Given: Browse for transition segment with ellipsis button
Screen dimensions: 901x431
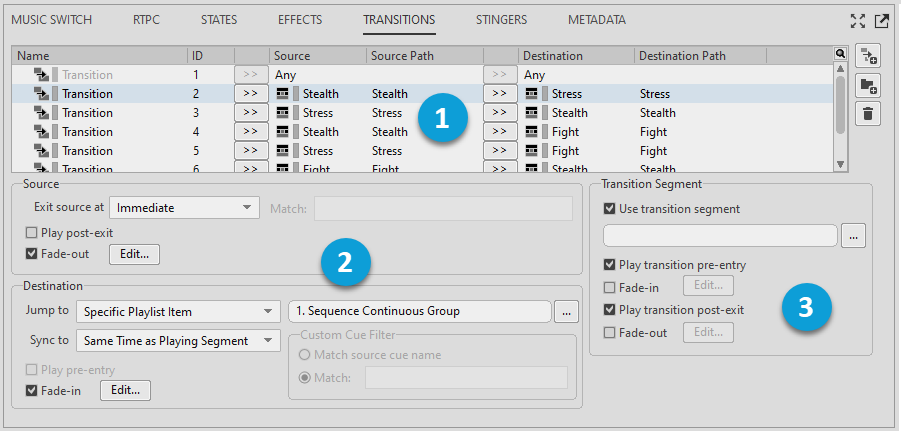Looking at the screenshot, I should coord(853,236).
